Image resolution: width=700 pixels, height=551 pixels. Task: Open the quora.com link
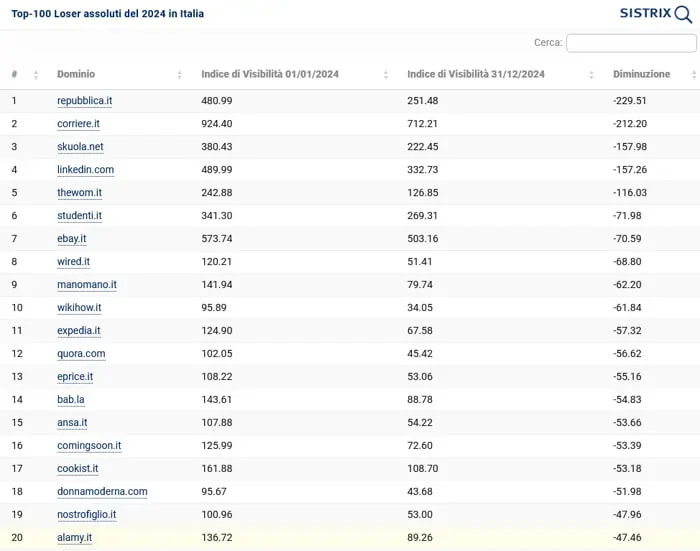tap(81, 354)
